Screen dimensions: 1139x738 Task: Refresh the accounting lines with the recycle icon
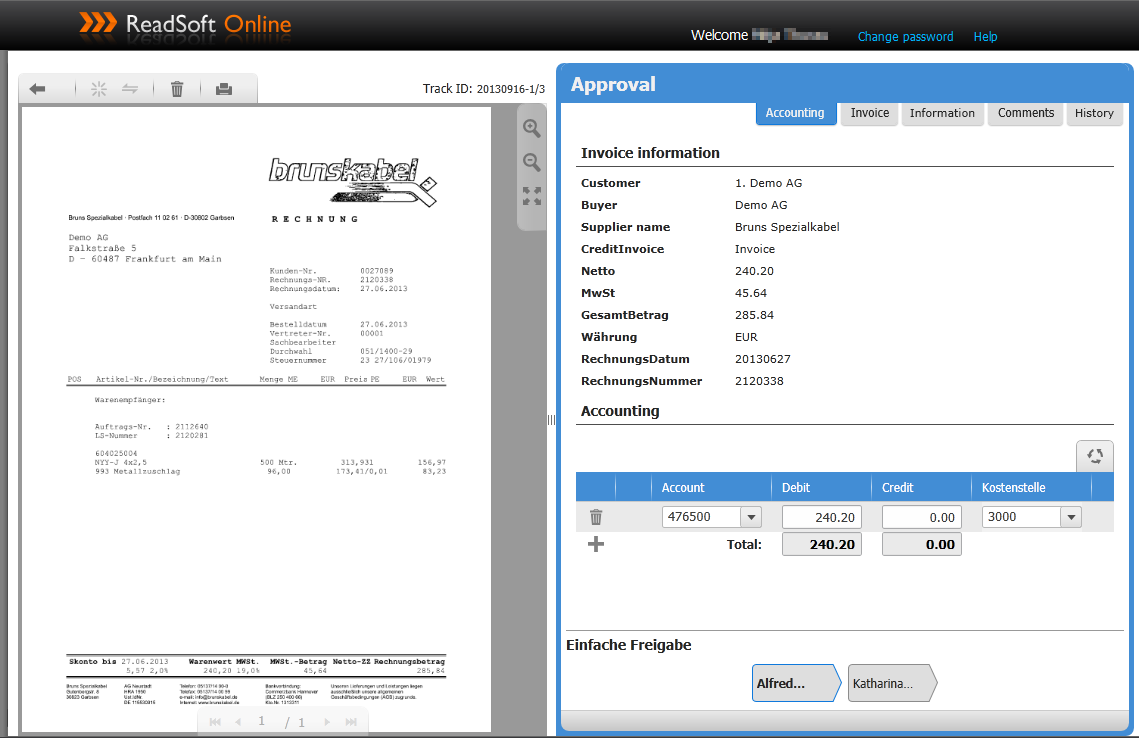[x=1095, y=455]
